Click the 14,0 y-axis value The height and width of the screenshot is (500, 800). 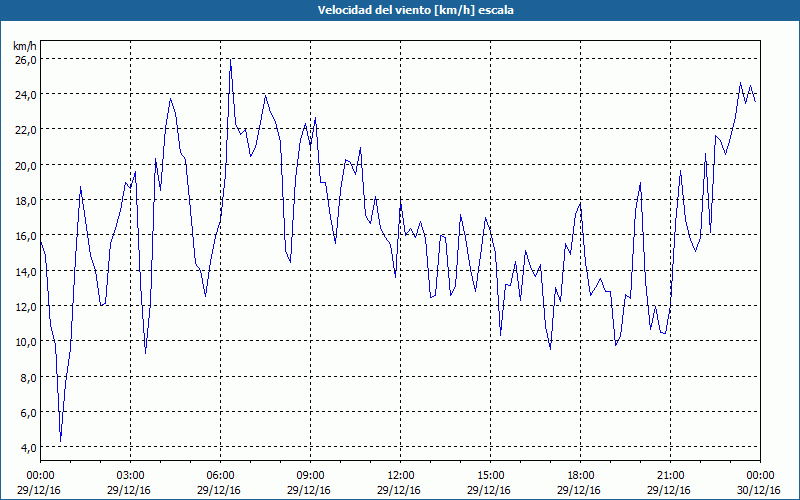pos(25,271)
